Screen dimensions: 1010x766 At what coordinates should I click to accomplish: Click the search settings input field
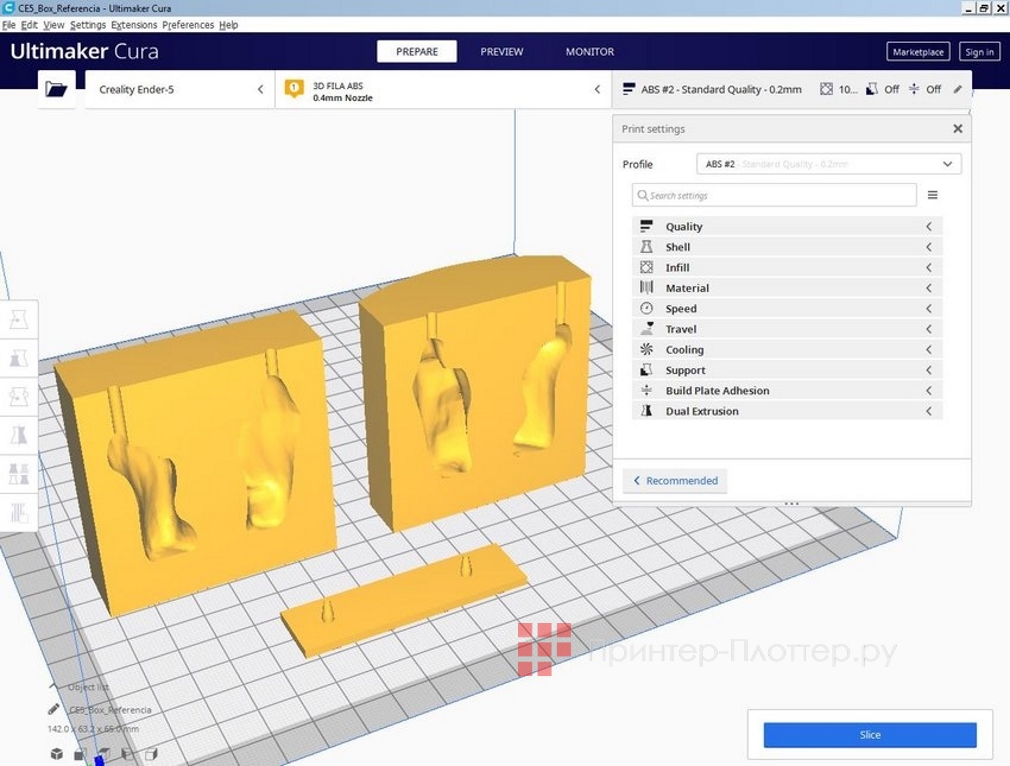775,195
